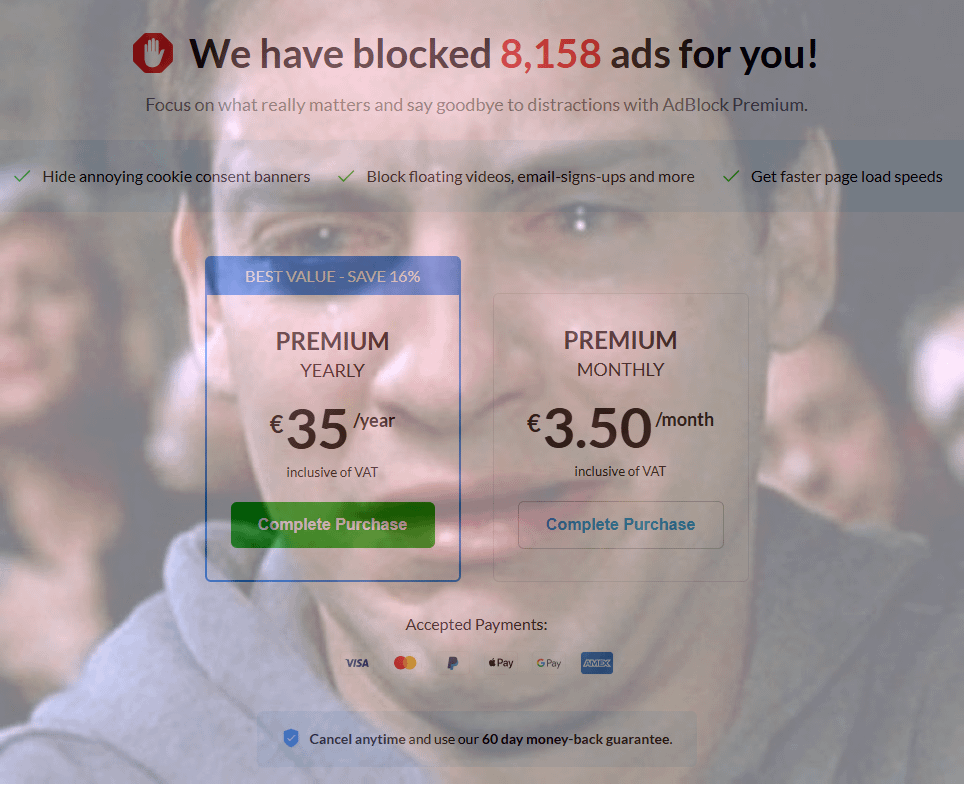Click the €35 per year price
Viewport: 964px width, 785px height.
click(x=333, y=428)
